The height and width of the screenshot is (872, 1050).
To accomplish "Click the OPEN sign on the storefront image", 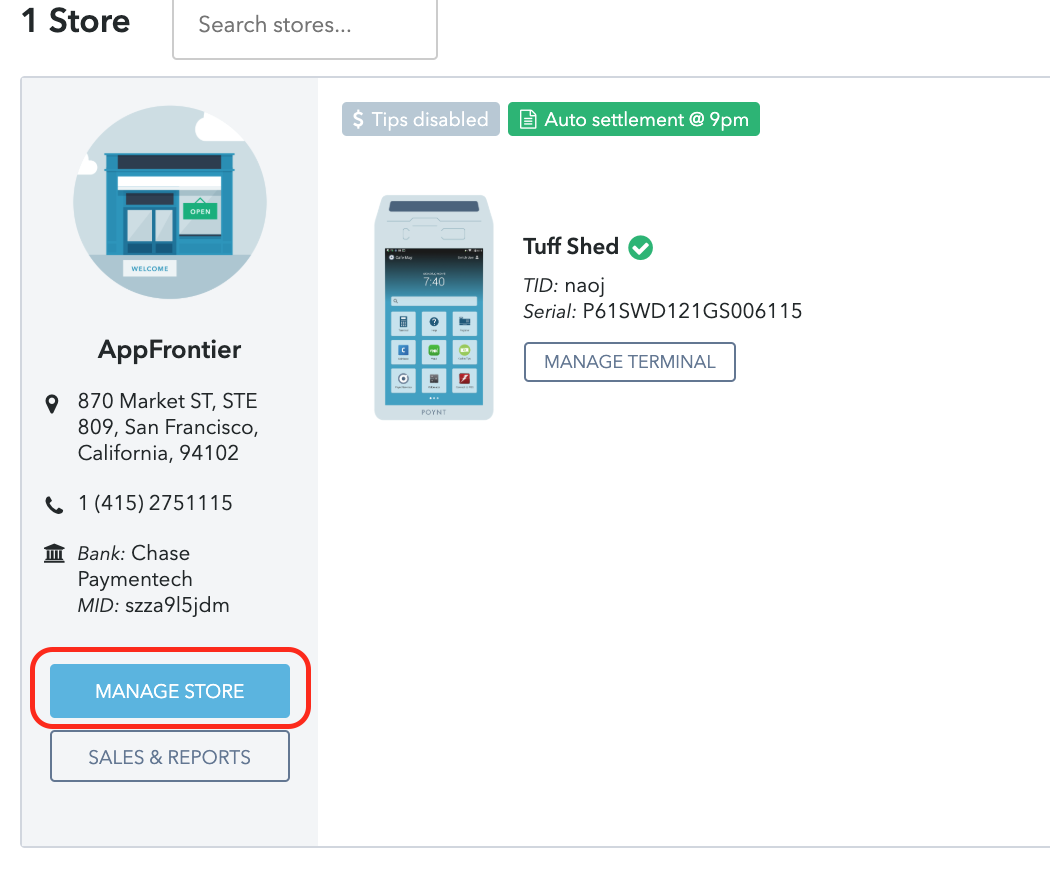I will click(200, 212).
